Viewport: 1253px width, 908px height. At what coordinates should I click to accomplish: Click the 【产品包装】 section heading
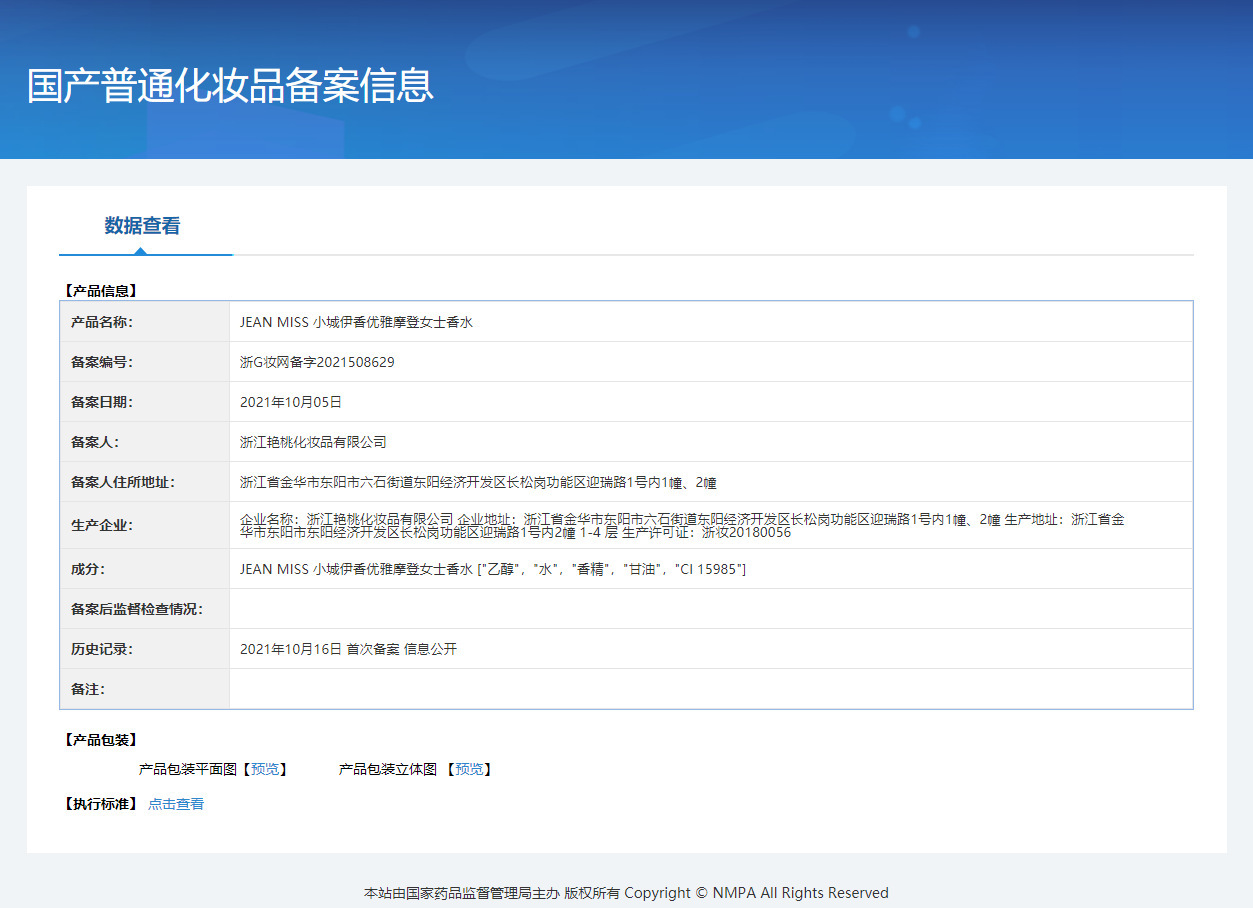[x=101, y=740]
